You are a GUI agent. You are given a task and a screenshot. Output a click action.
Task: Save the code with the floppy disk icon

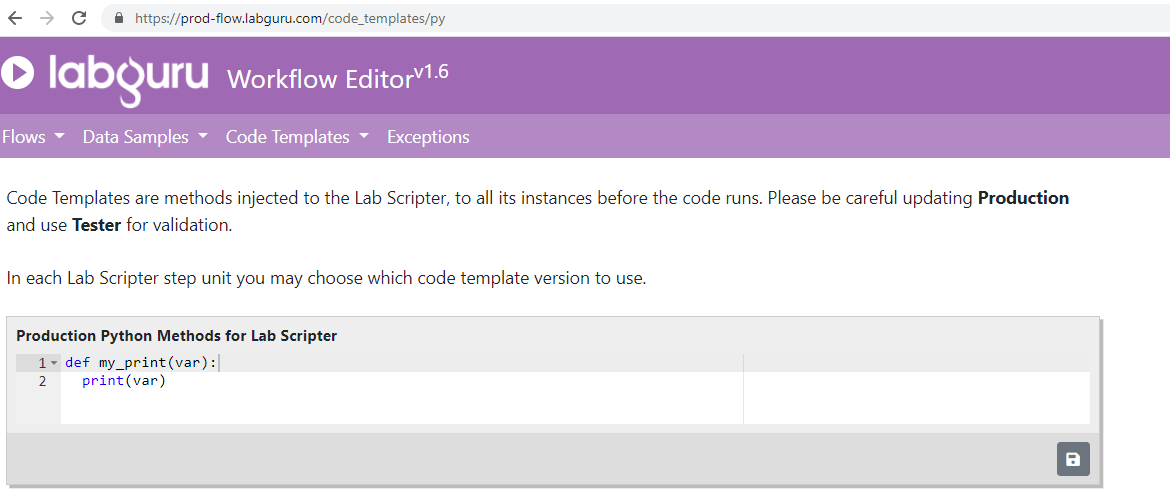tap(1073, 459)
